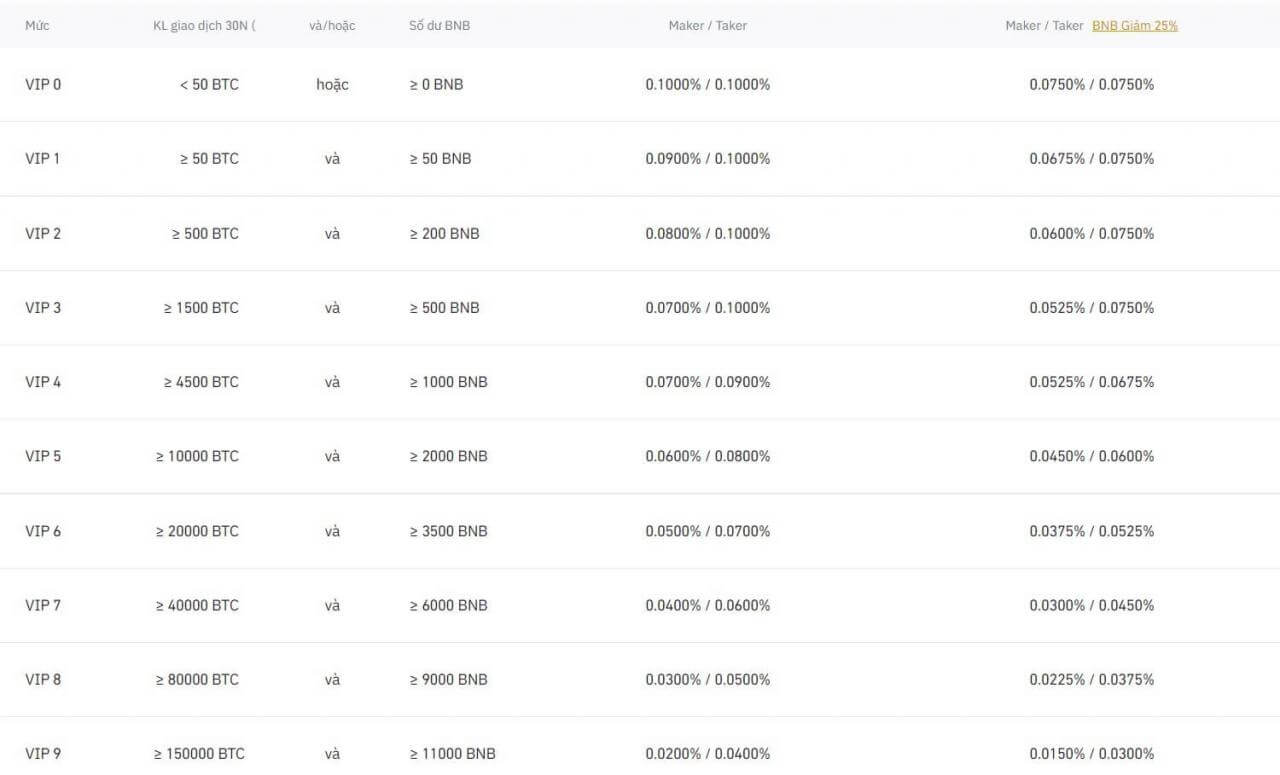This screenshot has width=1280, height=775.
Task: Click the '≥ 4500 BTC' volume cell
Action: [201, 382]
